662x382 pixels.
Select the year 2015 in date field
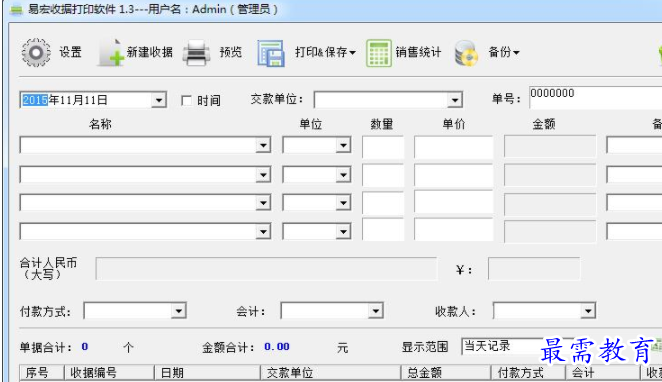(x=35, y=100)
